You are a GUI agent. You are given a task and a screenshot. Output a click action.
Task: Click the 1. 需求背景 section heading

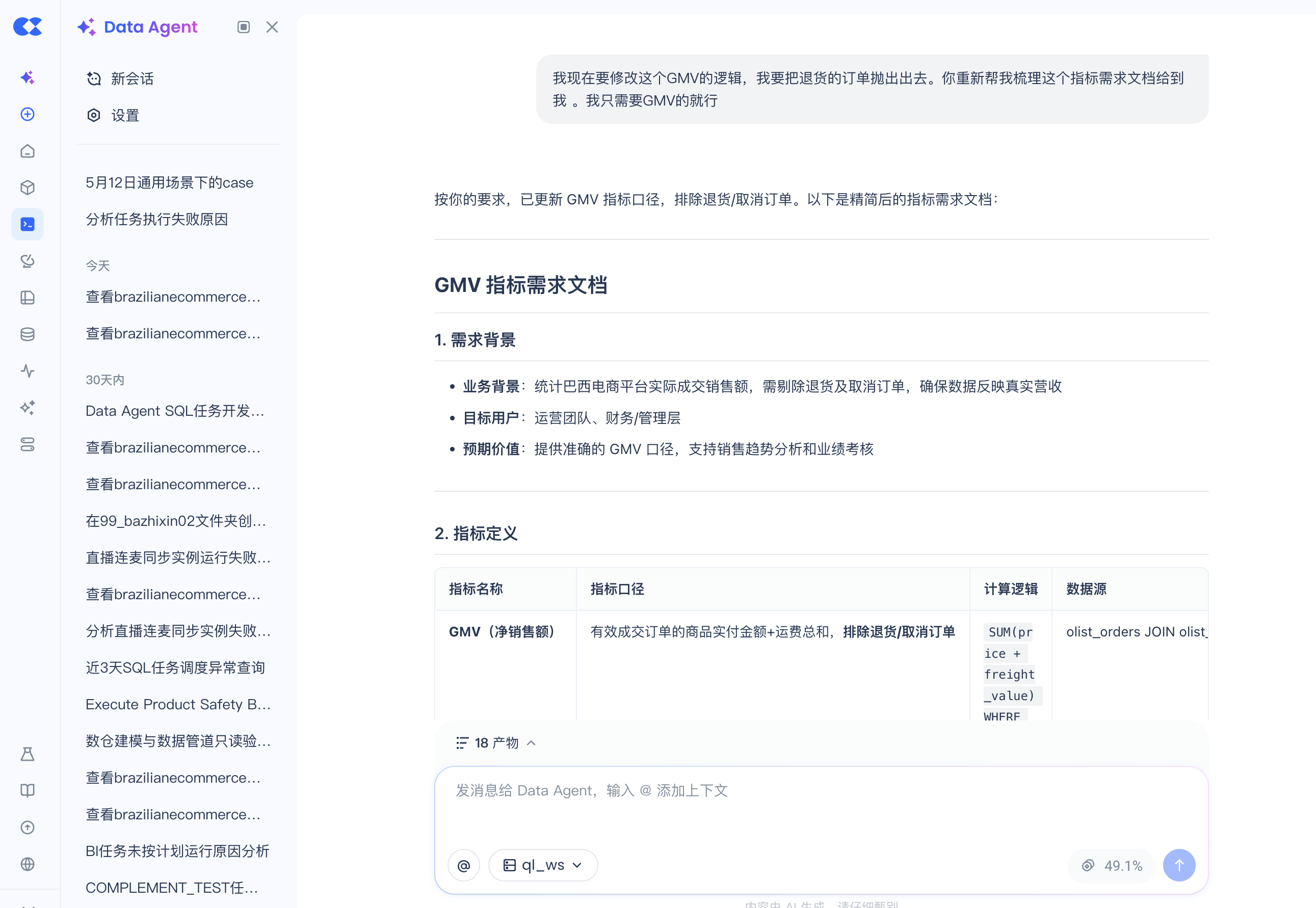475,340
